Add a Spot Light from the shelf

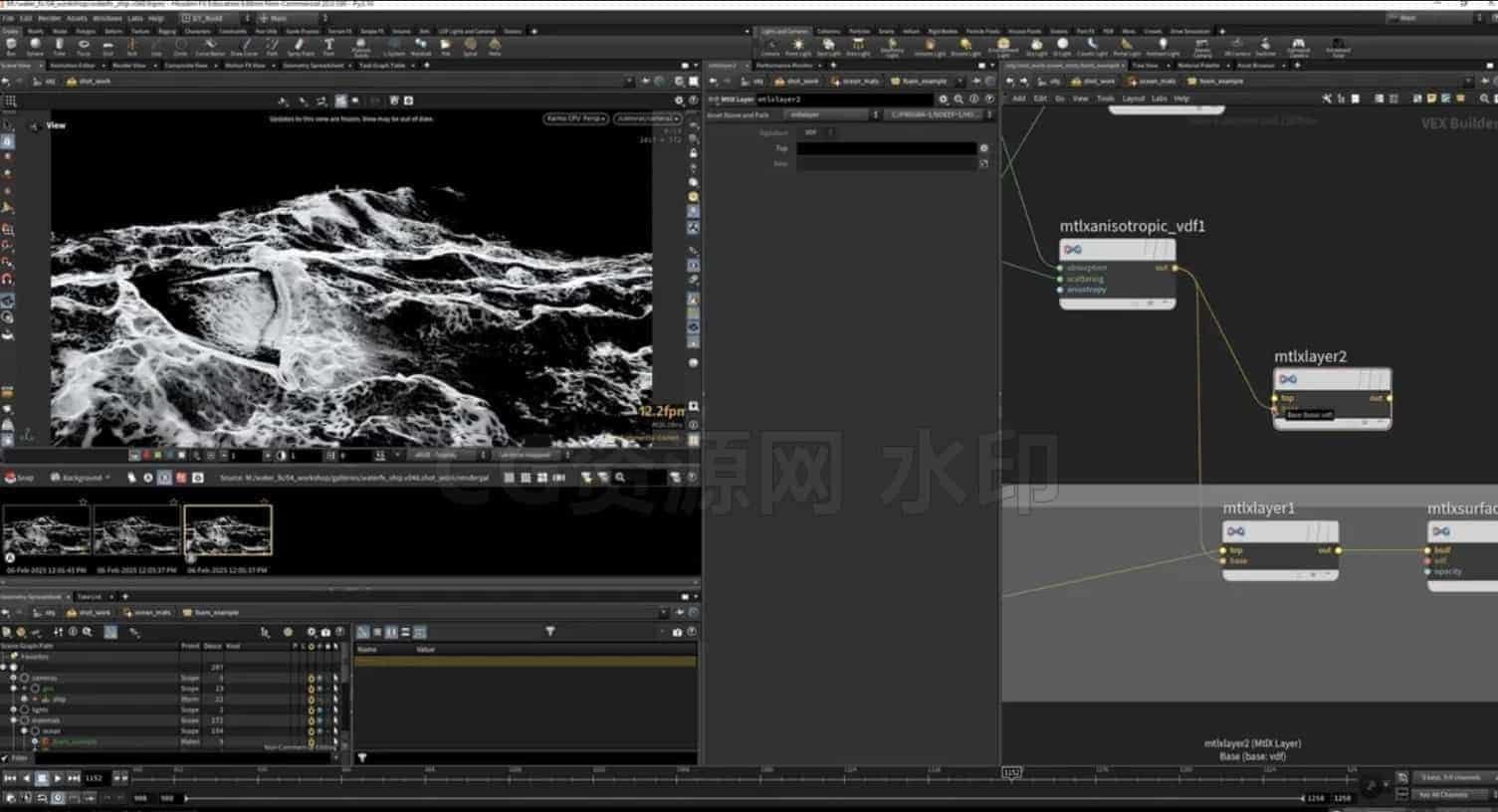[828, 46]
